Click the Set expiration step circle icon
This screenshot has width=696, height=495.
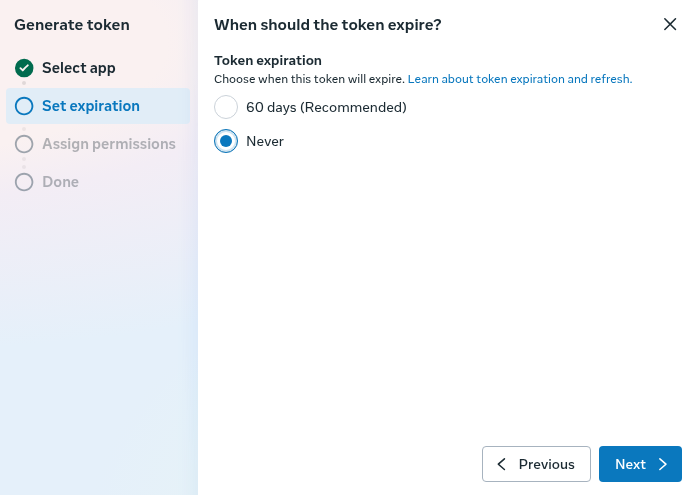point(24,106)
